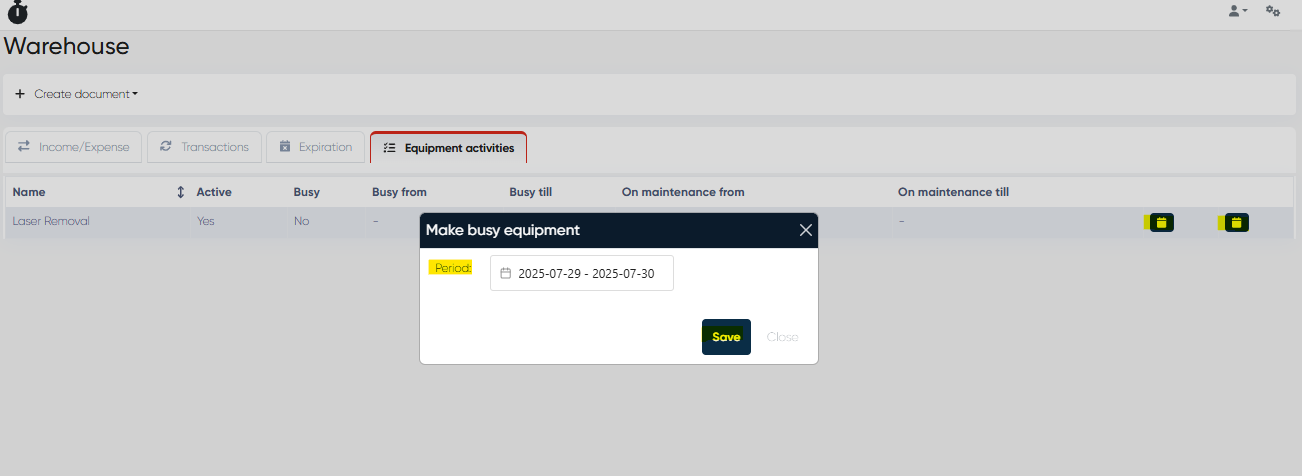Select the Laser Removal equipment name

[x=51, y=221]
